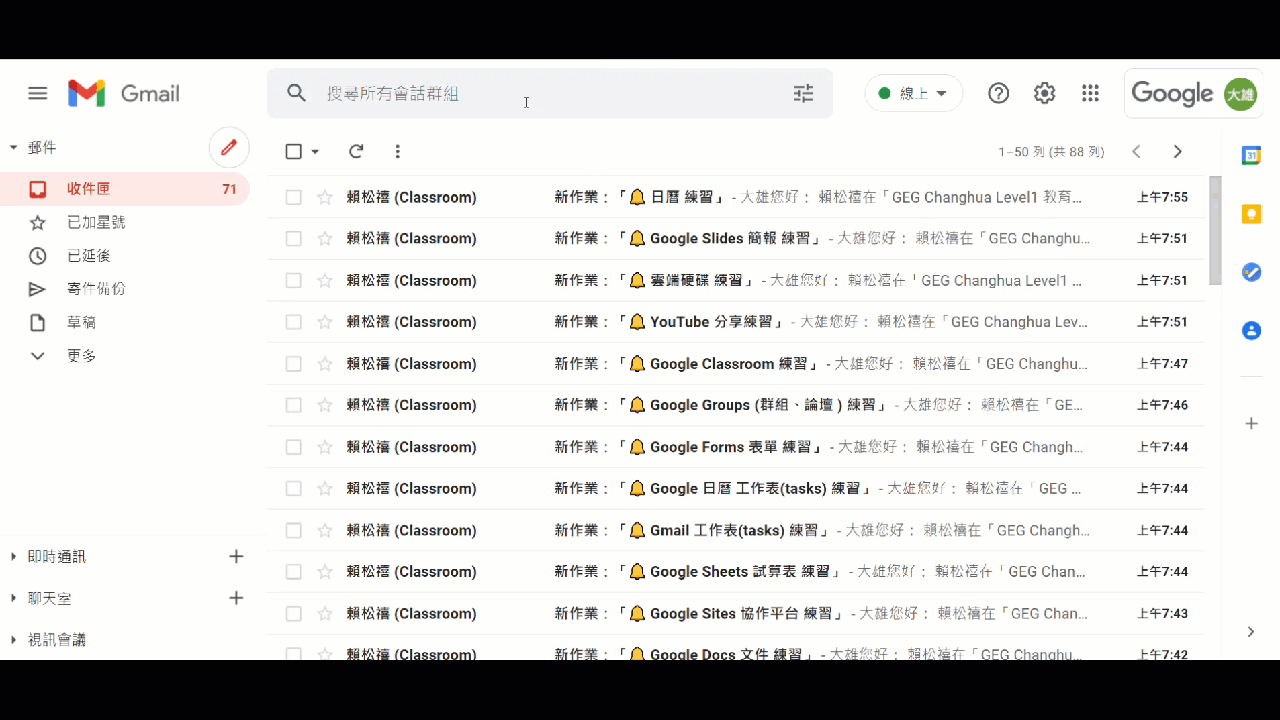Select the Google Groups 練習 checkbox

293,405
